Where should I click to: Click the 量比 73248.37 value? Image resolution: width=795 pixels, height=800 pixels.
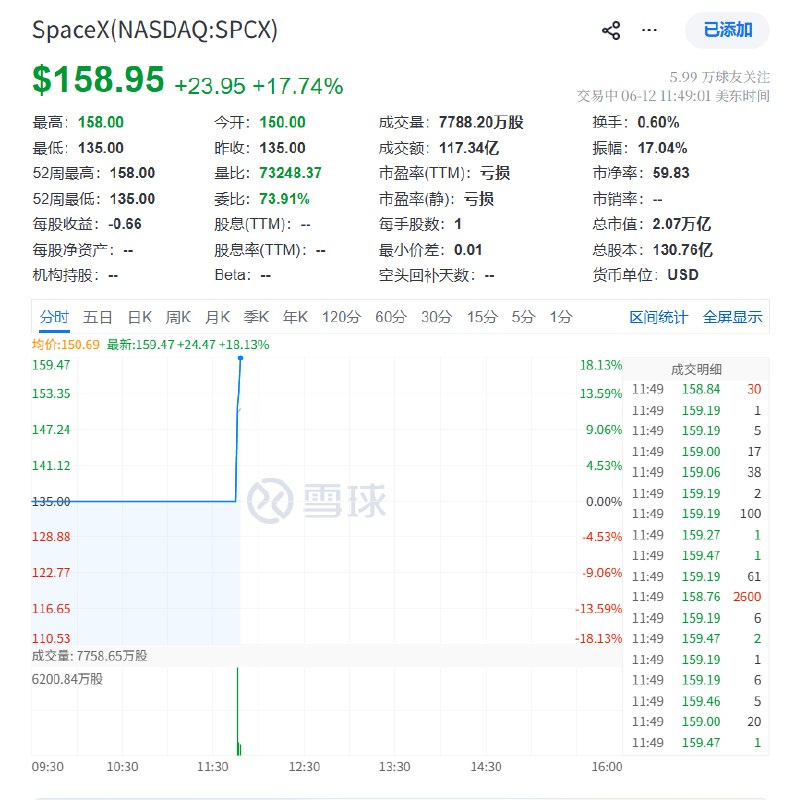tap(290, 173)
